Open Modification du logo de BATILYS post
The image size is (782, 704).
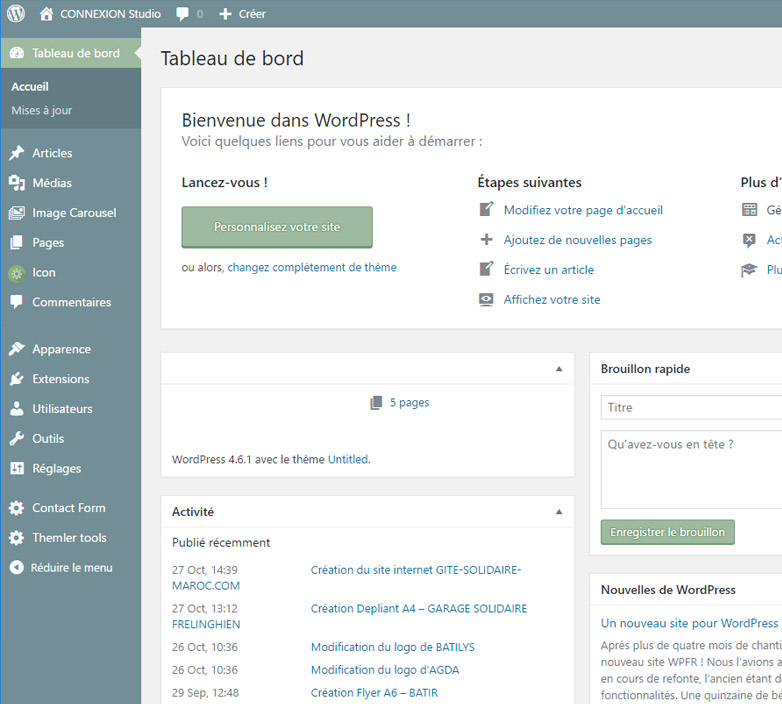point(392,647)
